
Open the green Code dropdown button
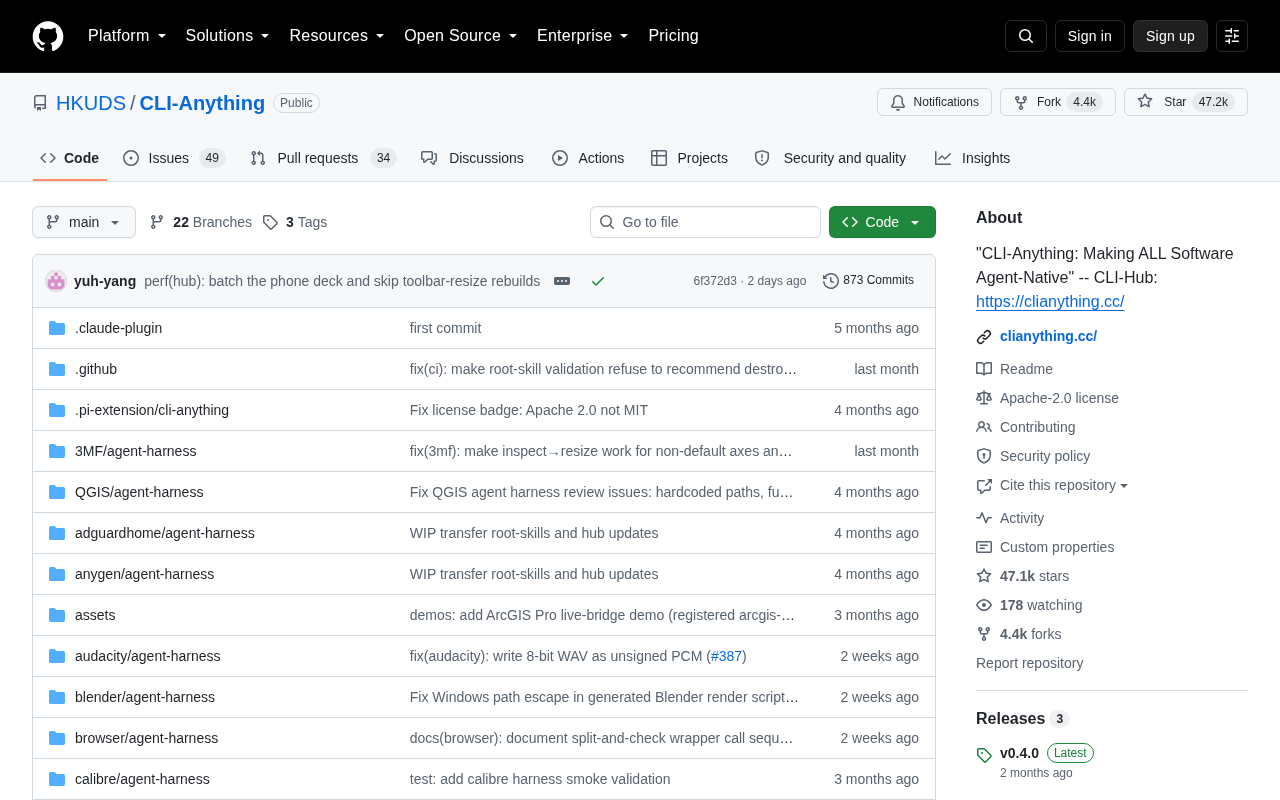tap(882, 222)
